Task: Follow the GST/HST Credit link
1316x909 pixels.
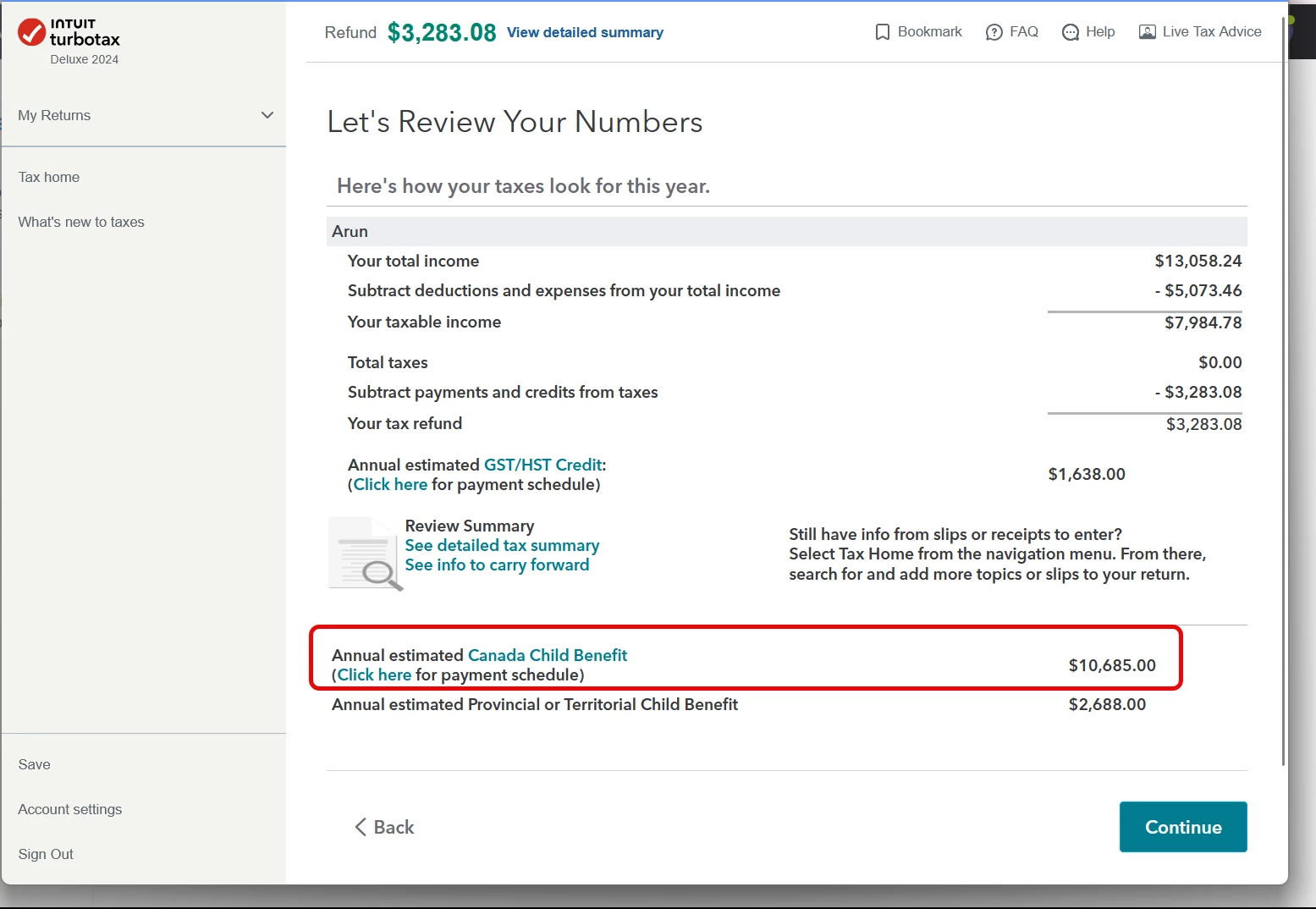Action: click(542, 465)
